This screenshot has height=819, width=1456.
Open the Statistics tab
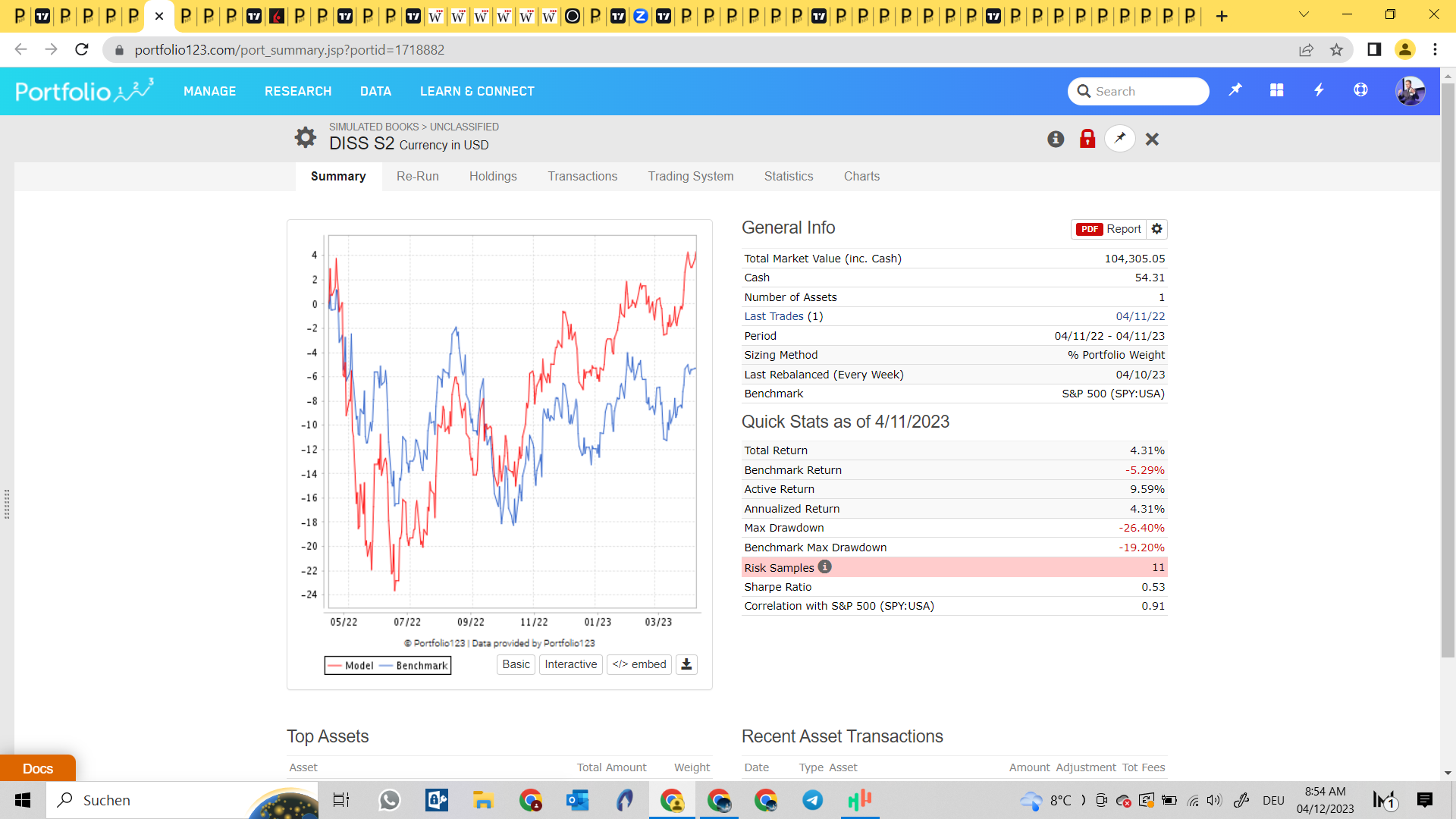tap(789, 176)
